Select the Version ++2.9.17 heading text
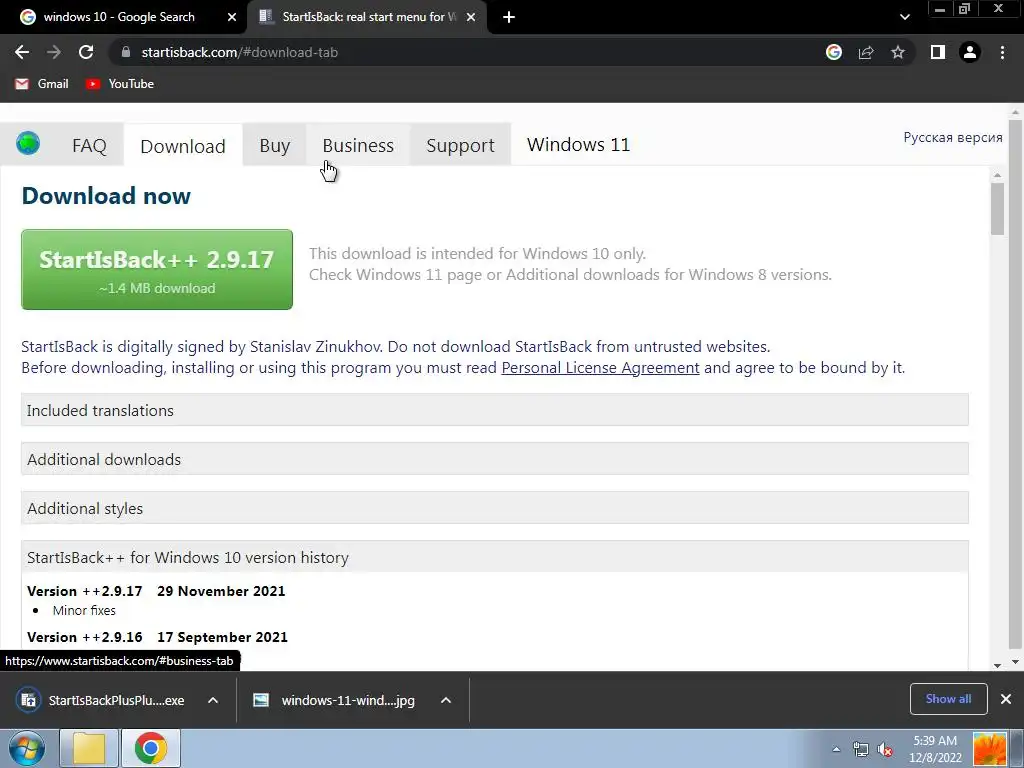 pyautogui.click(x=156, y=591)
